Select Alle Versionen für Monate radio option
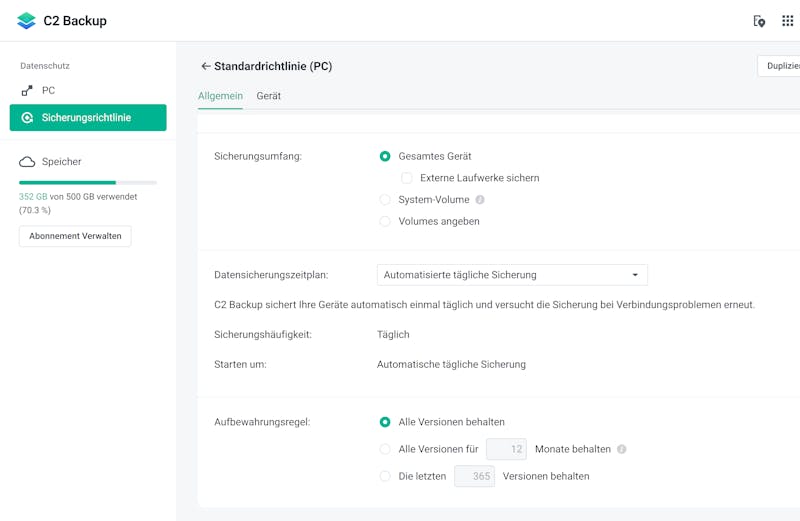This screenshot has height=521, width=800. 385,449
